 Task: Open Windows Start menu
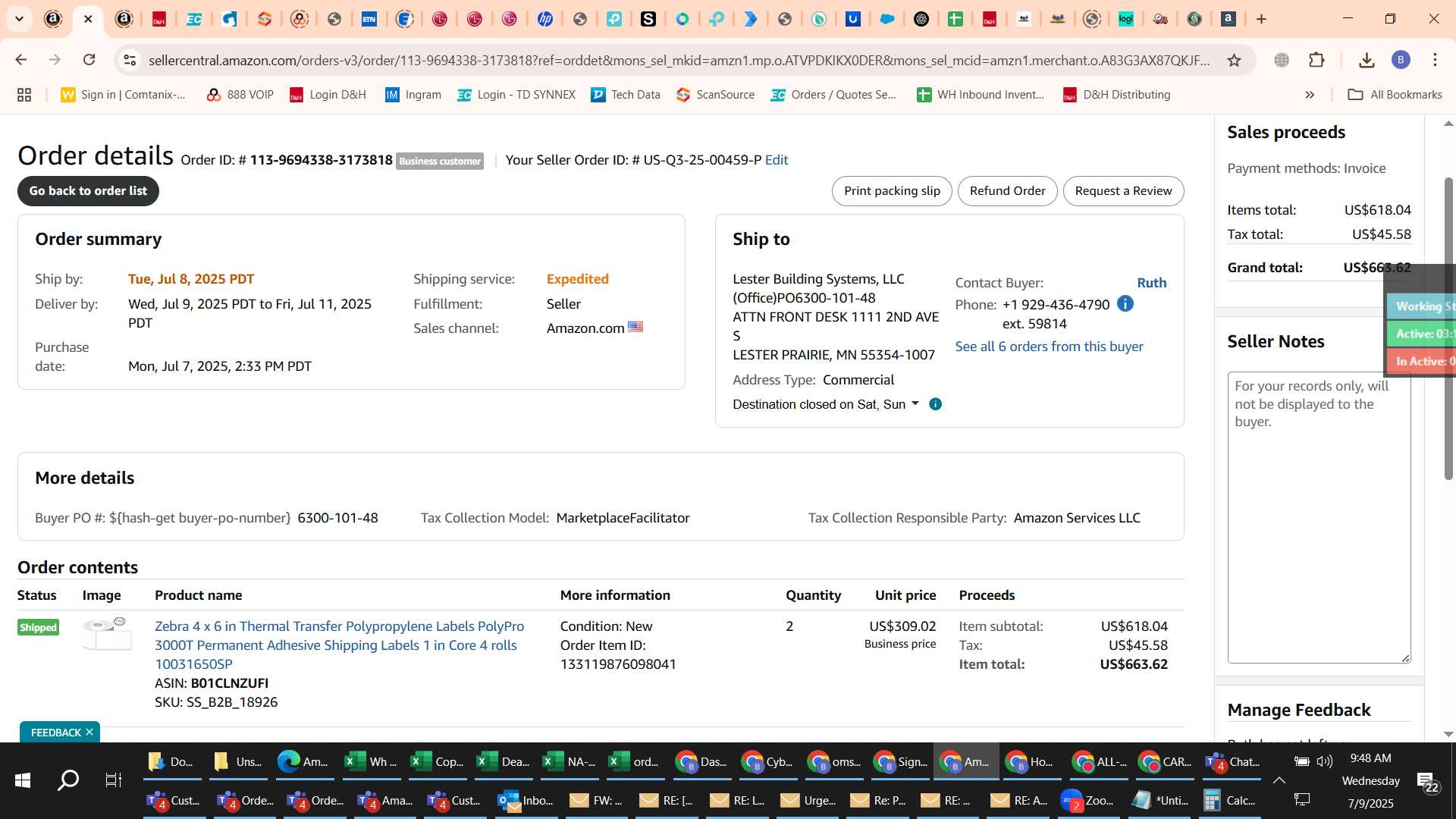coord(23,780)
